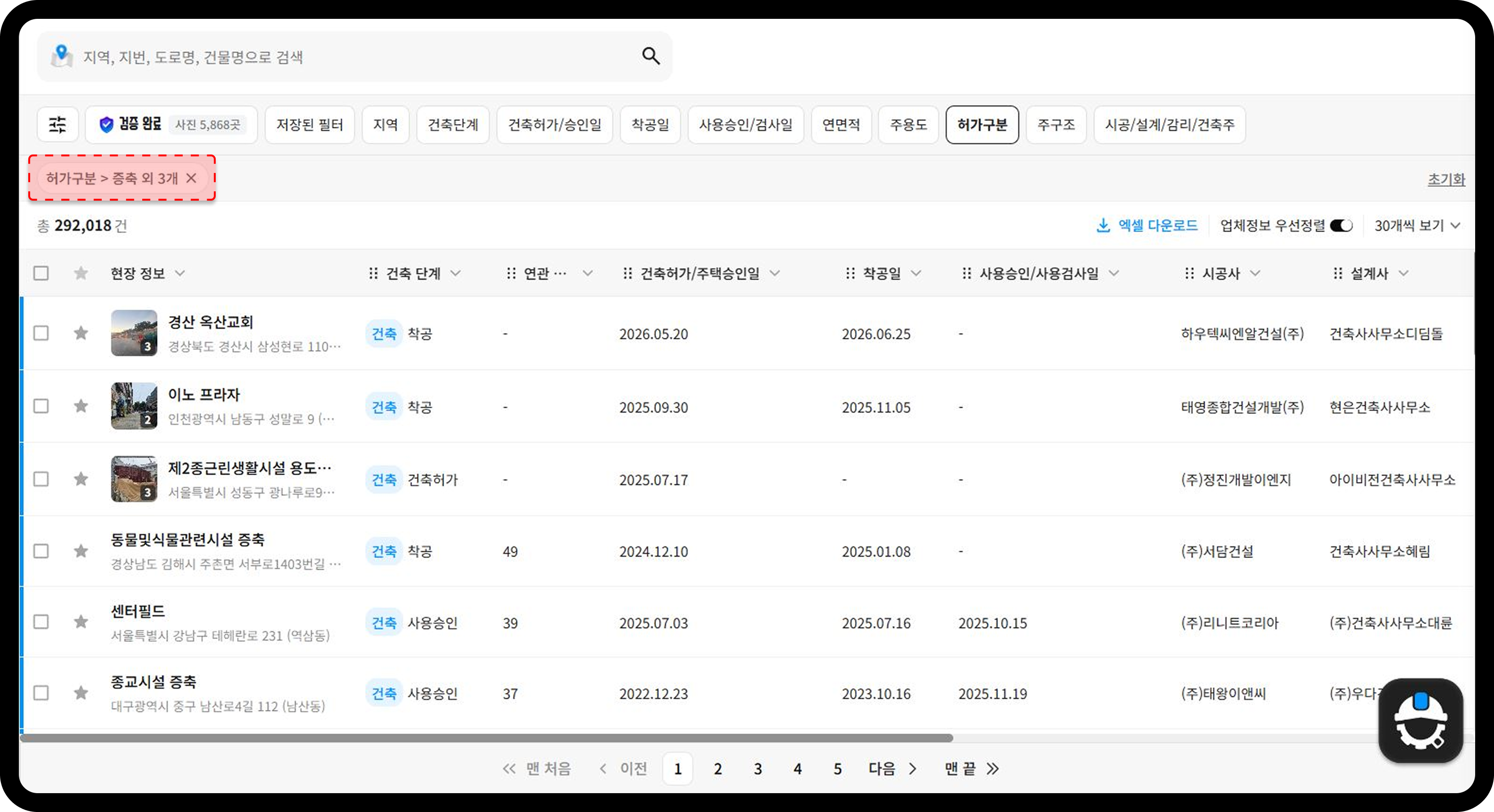The width and height of the screenshot is (1494, 812).
Task: Check the select-all header checkbox
Action: click(41, 273)
